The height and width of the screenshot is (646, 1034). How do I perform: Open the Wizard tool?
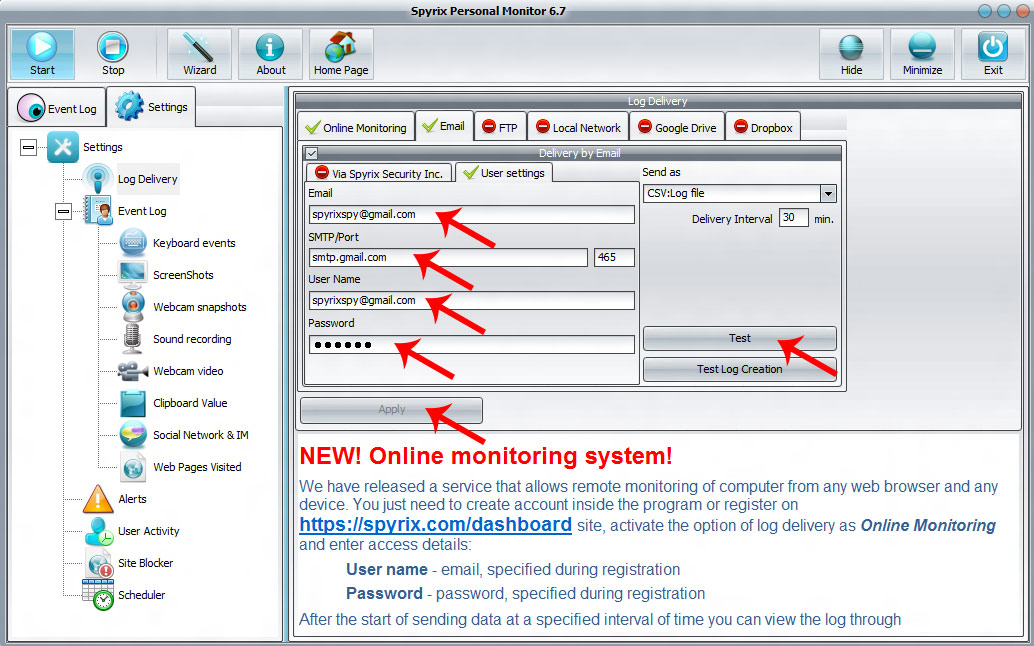click(x=199, y=54)
